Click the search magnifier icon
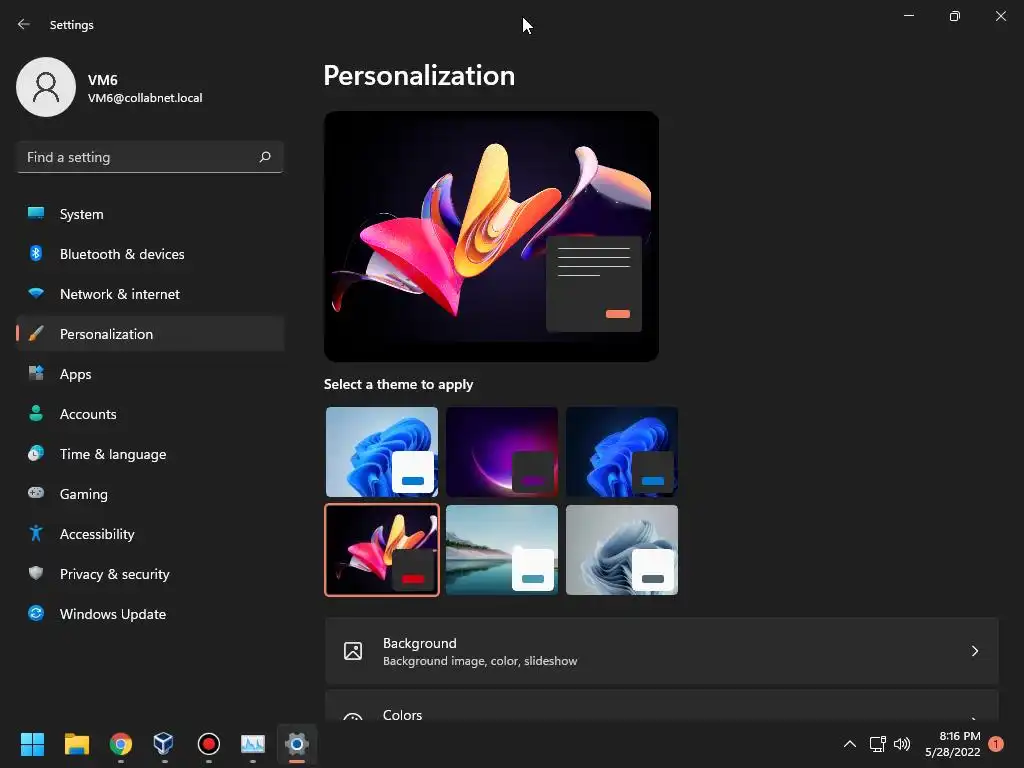 (264, 157)
